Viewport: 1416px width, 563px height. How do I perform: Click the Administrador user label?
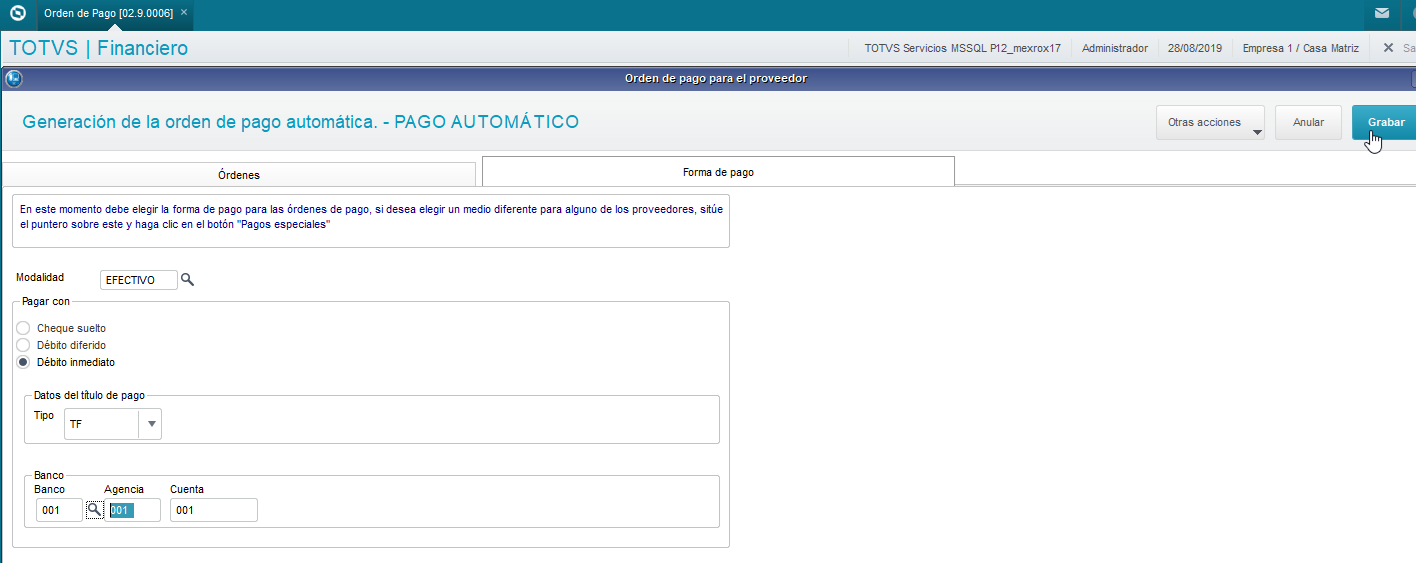click(x=1115, y=48)
